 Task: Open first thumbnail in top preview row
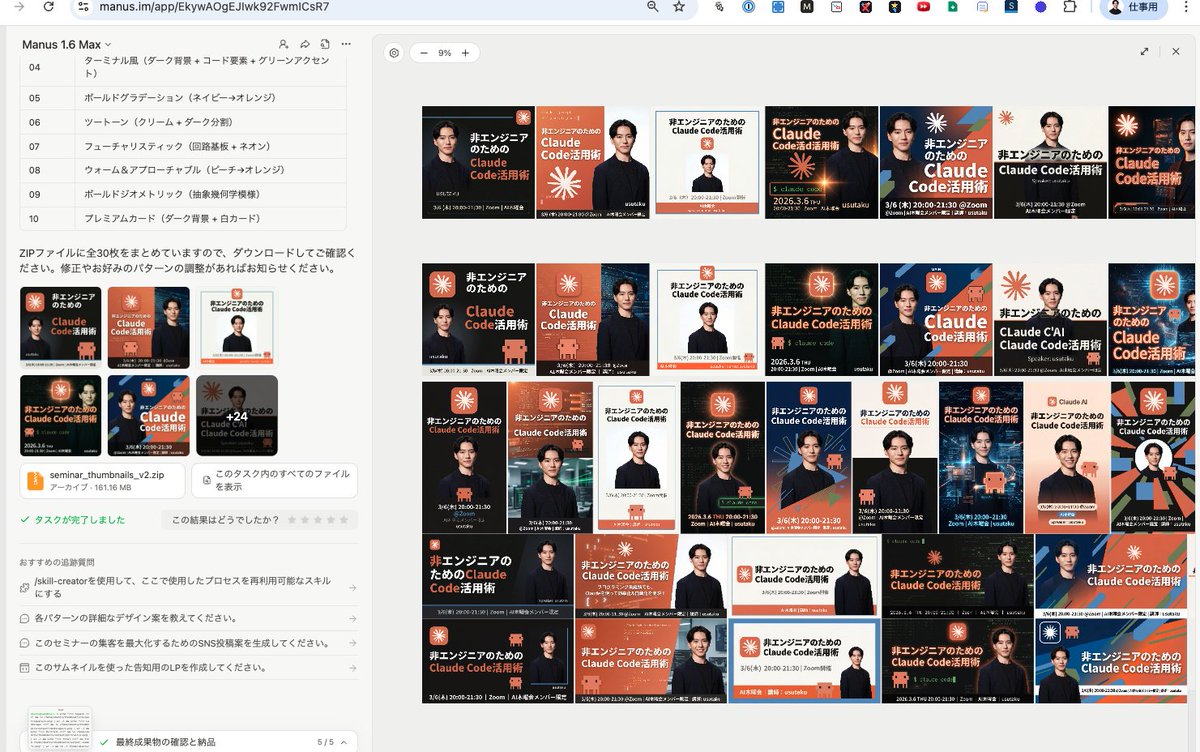coord(478,162)
